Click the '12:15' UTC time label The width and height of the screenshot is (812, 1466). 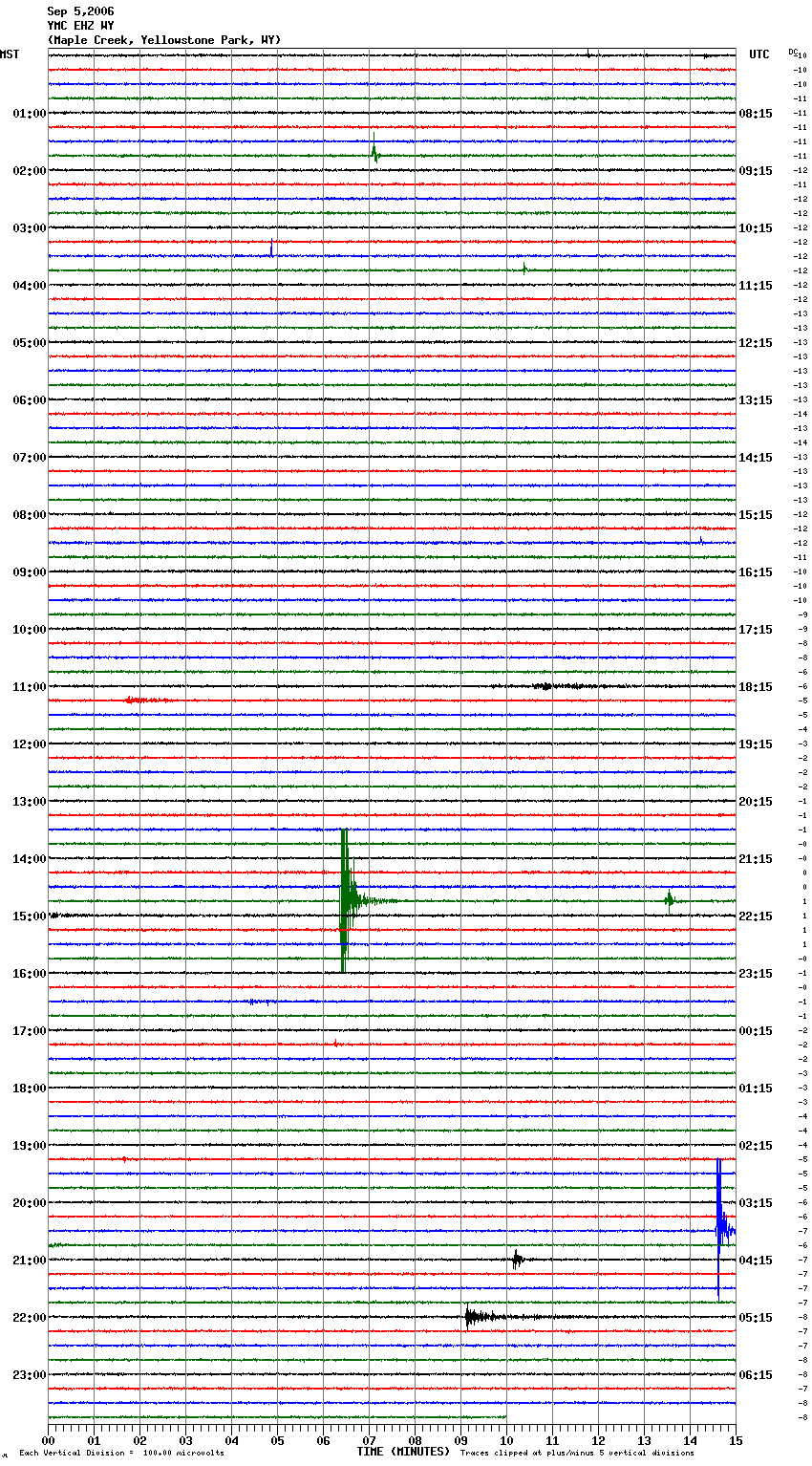(x=756, y=343)
